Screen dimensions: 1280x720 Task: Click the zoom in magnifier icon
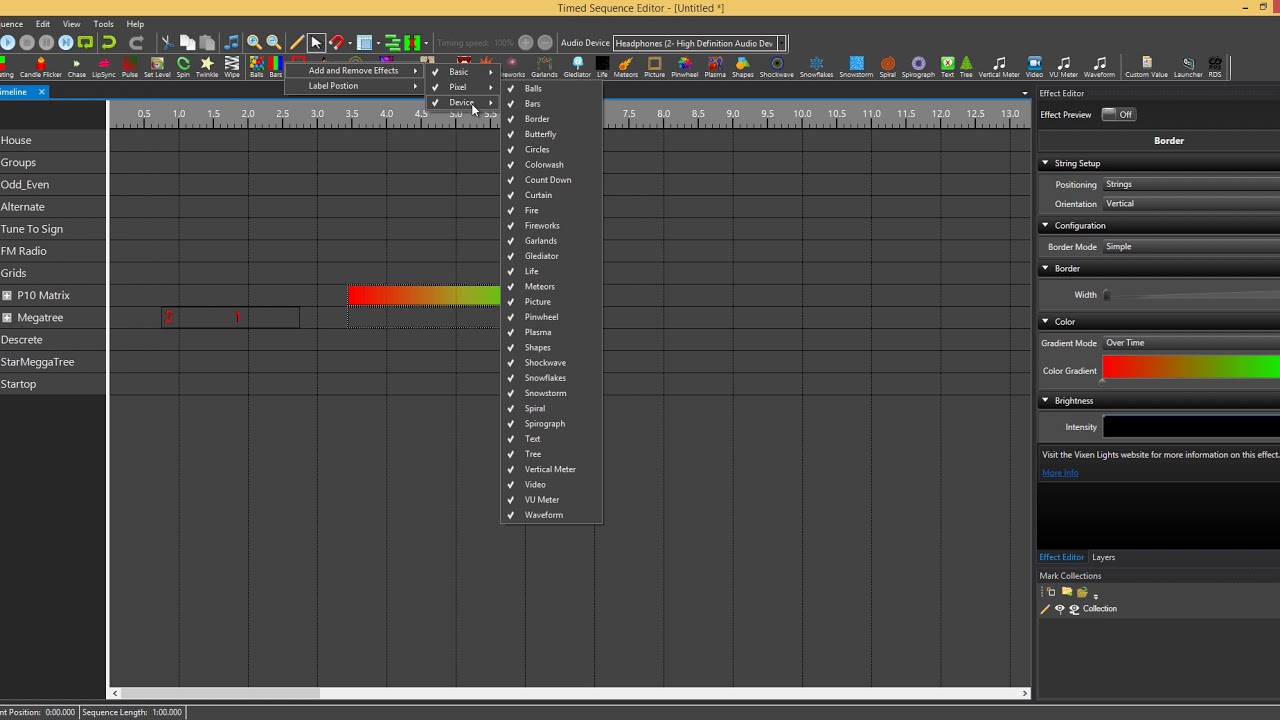click(x=254, y=43)
